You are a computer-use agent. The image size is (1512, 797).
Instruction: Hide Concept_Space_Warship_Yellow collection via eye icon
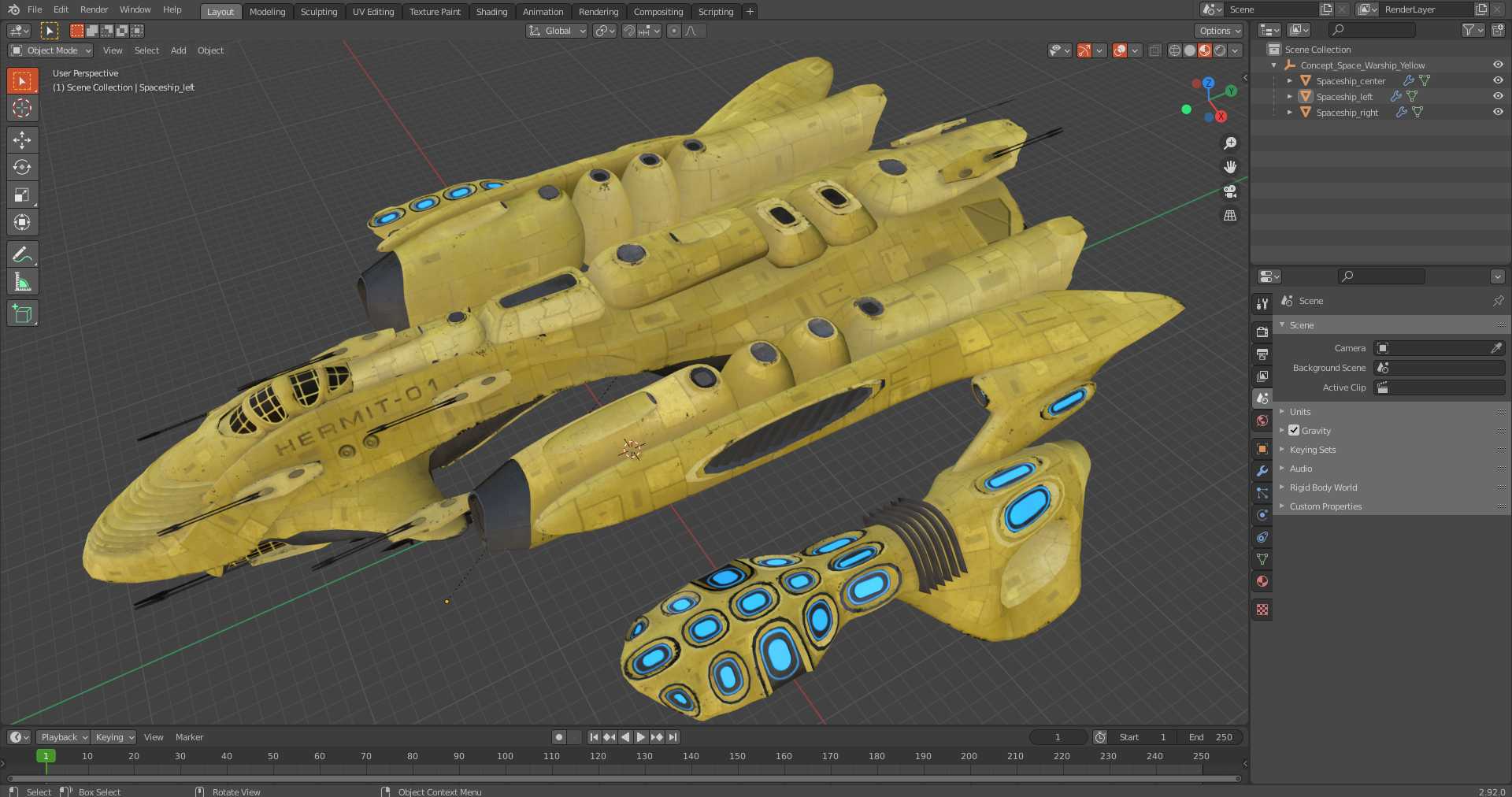[1498, 65]
